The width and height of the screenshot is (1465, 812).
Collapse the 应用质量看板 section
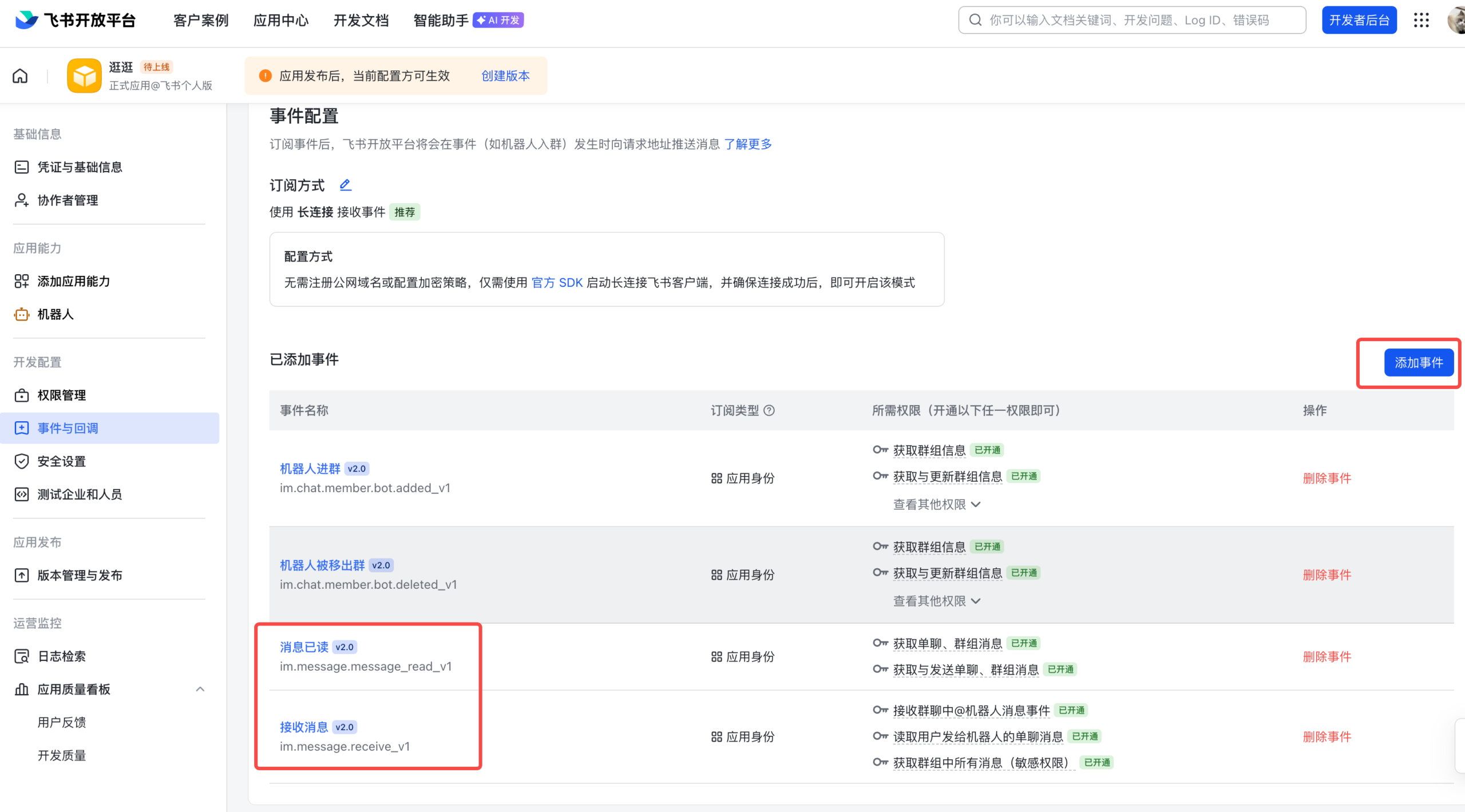[x=200, y=689]
